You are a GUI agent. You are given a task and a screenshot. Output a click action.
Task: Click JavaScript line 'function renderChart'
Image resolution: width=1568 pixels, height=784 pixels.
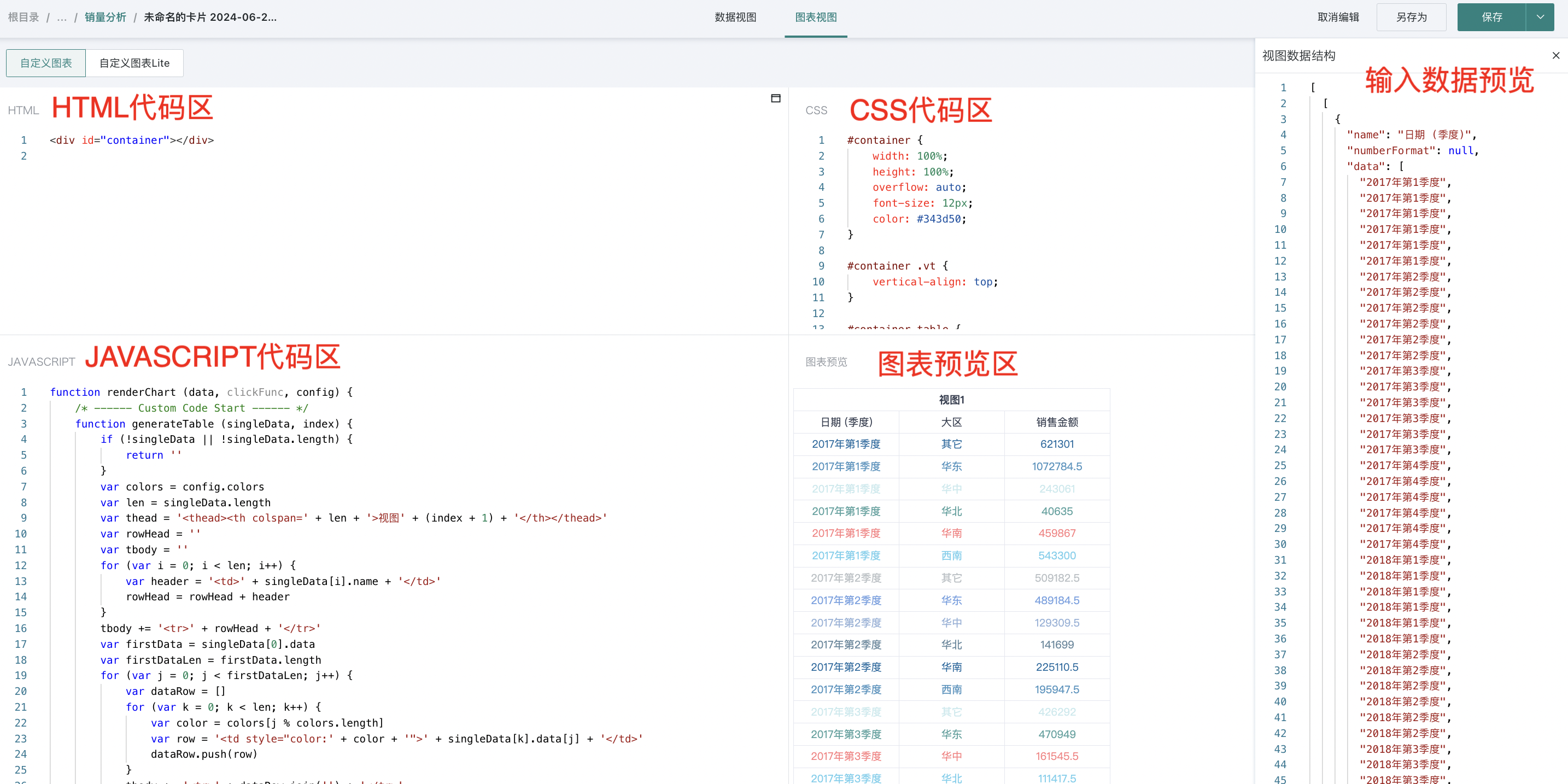pyautogui.click(x=201, y=392)
